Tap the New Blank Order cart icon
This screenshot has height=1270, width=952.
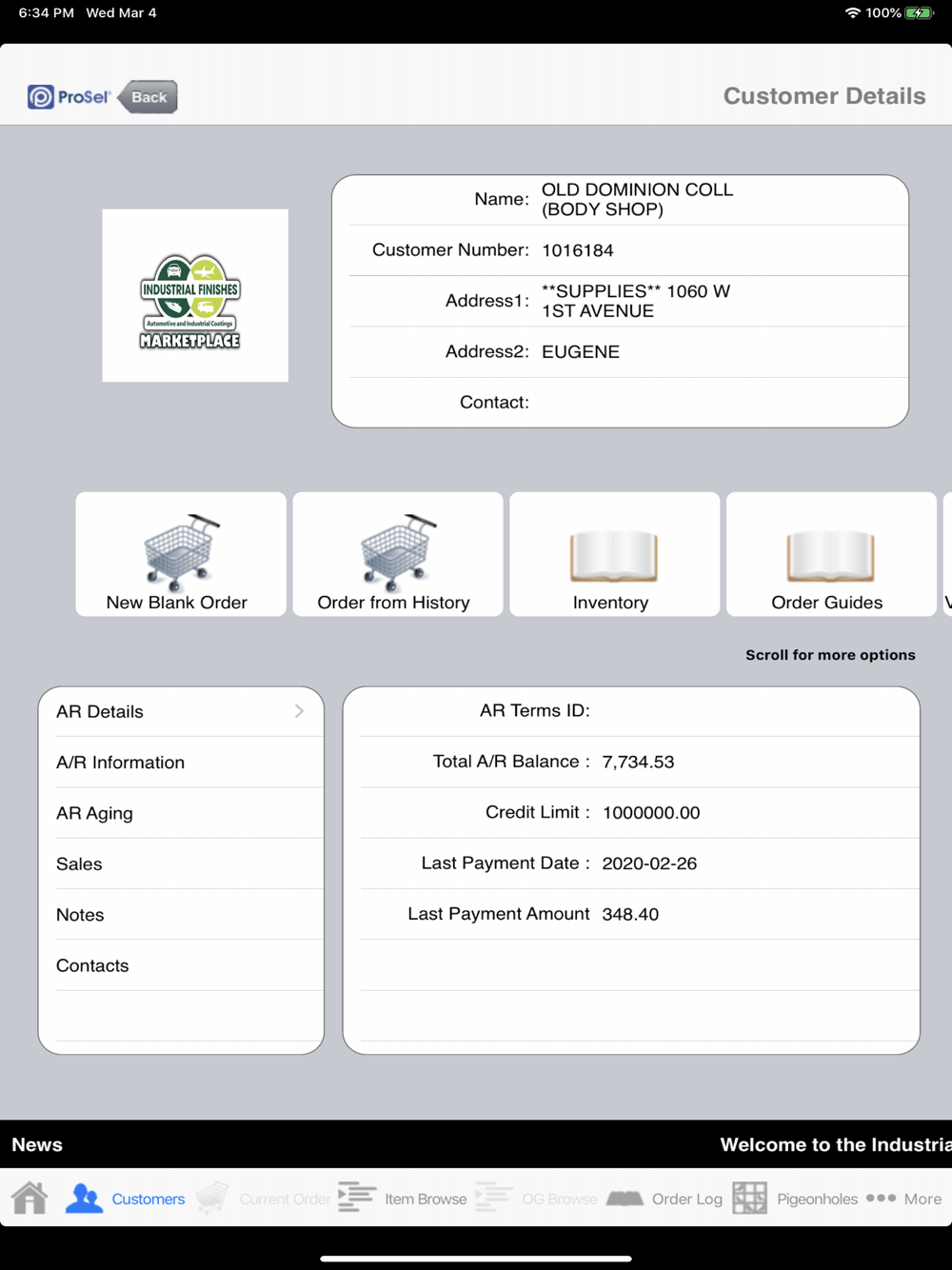click(x=181, y=554)
